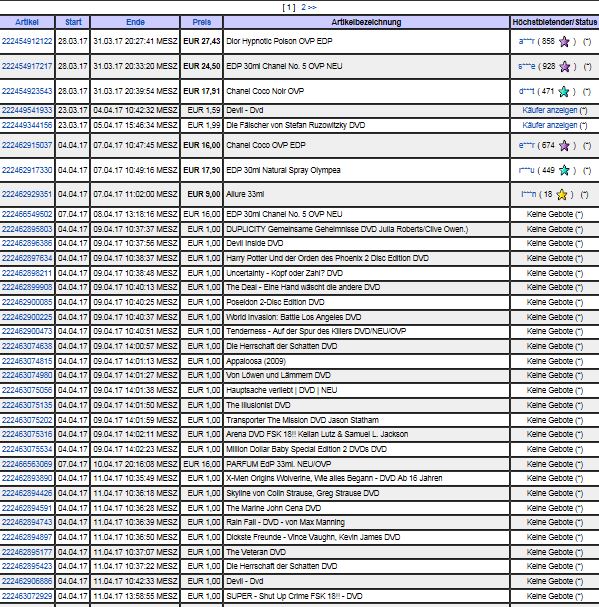
Task: Click end time '31.03.17 20:27:41 MESZ'
Action: point(135,41)
